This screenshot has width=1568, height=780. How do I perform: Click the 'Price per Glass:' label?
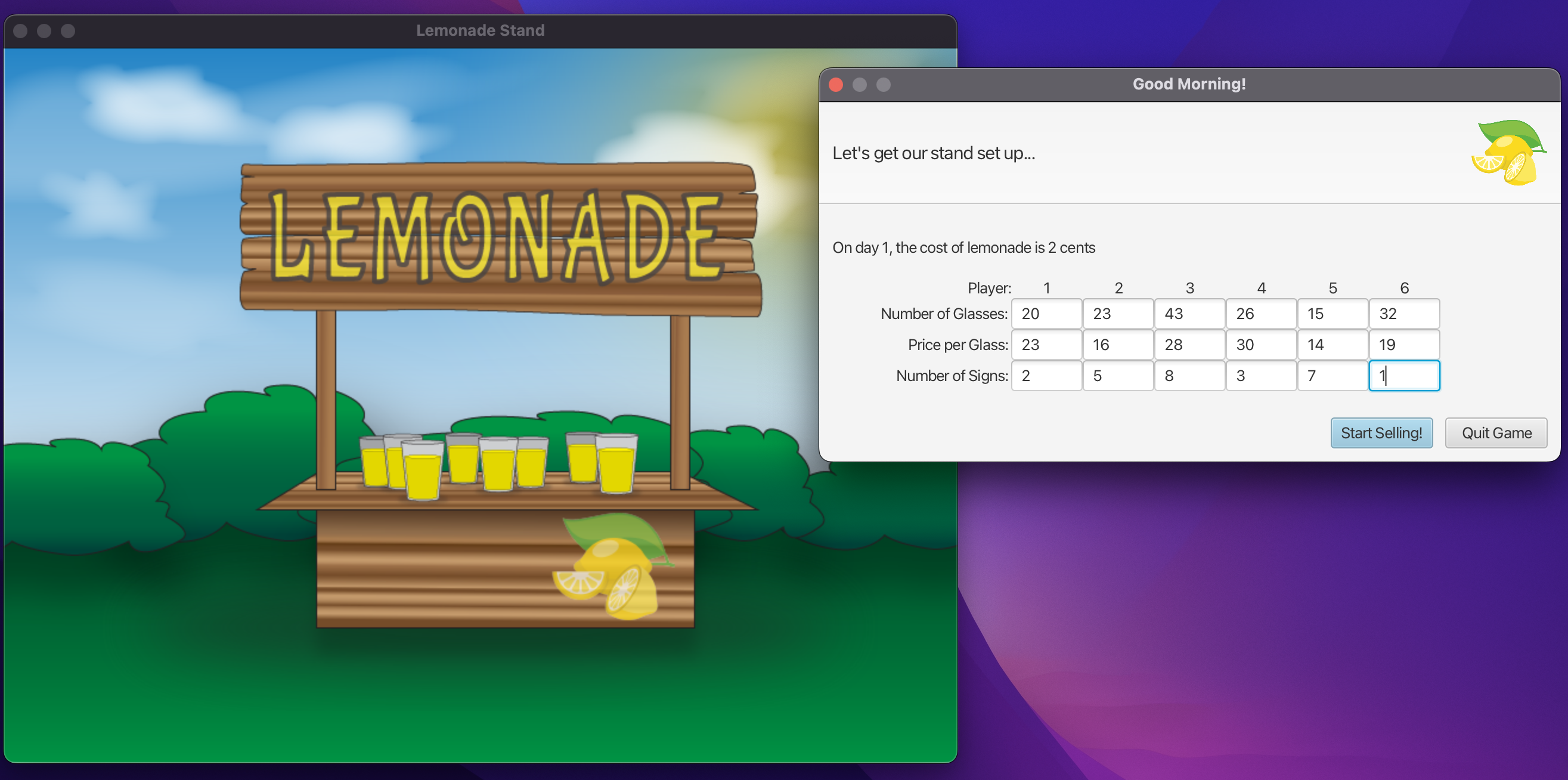pyautogui.click(x=958, y=345)
